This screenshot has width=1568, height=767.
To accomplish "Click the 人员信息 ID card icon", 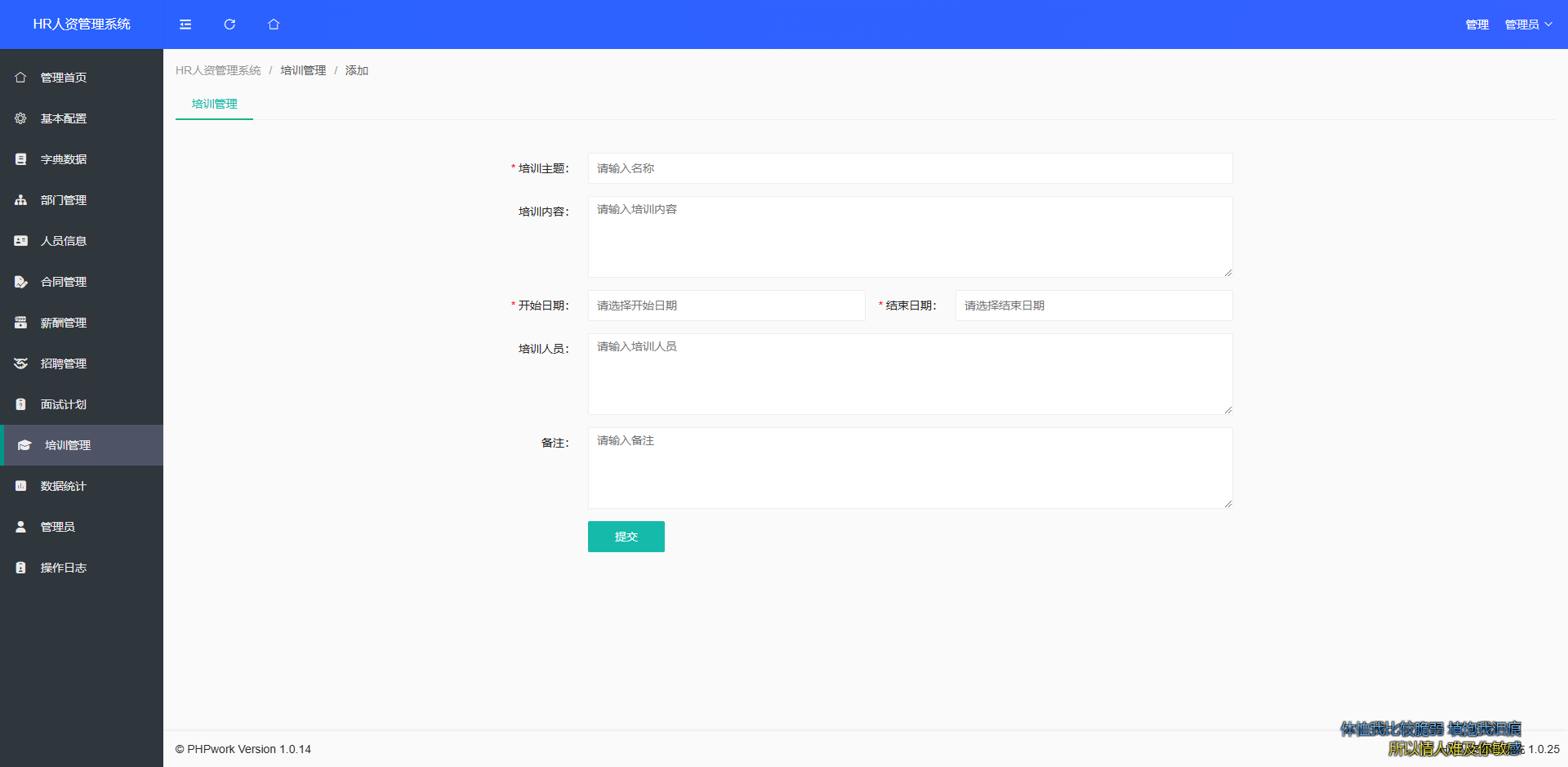I will point(21,241).
